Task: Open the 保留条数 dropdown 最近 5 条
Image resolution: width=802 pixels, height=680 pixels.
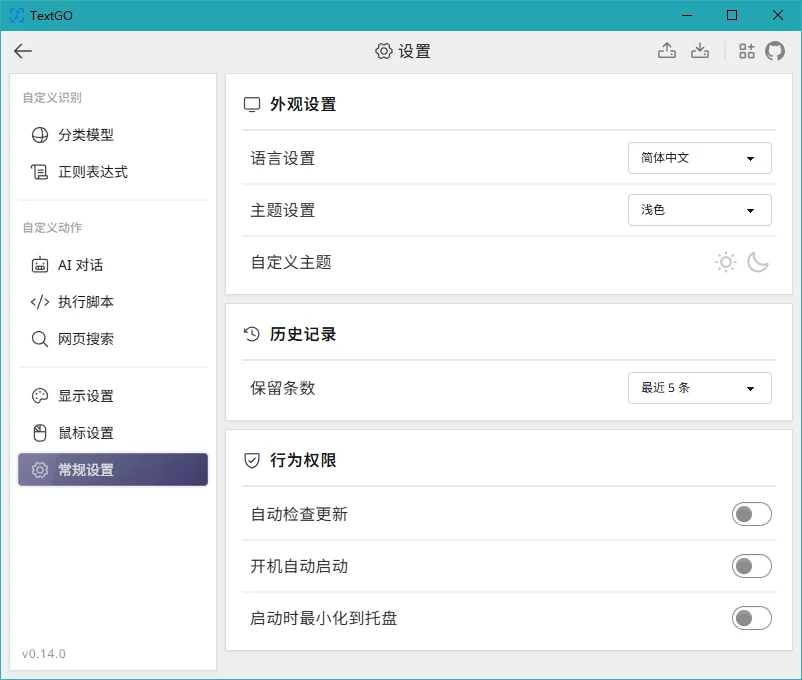Action: (x=699, y=388)
